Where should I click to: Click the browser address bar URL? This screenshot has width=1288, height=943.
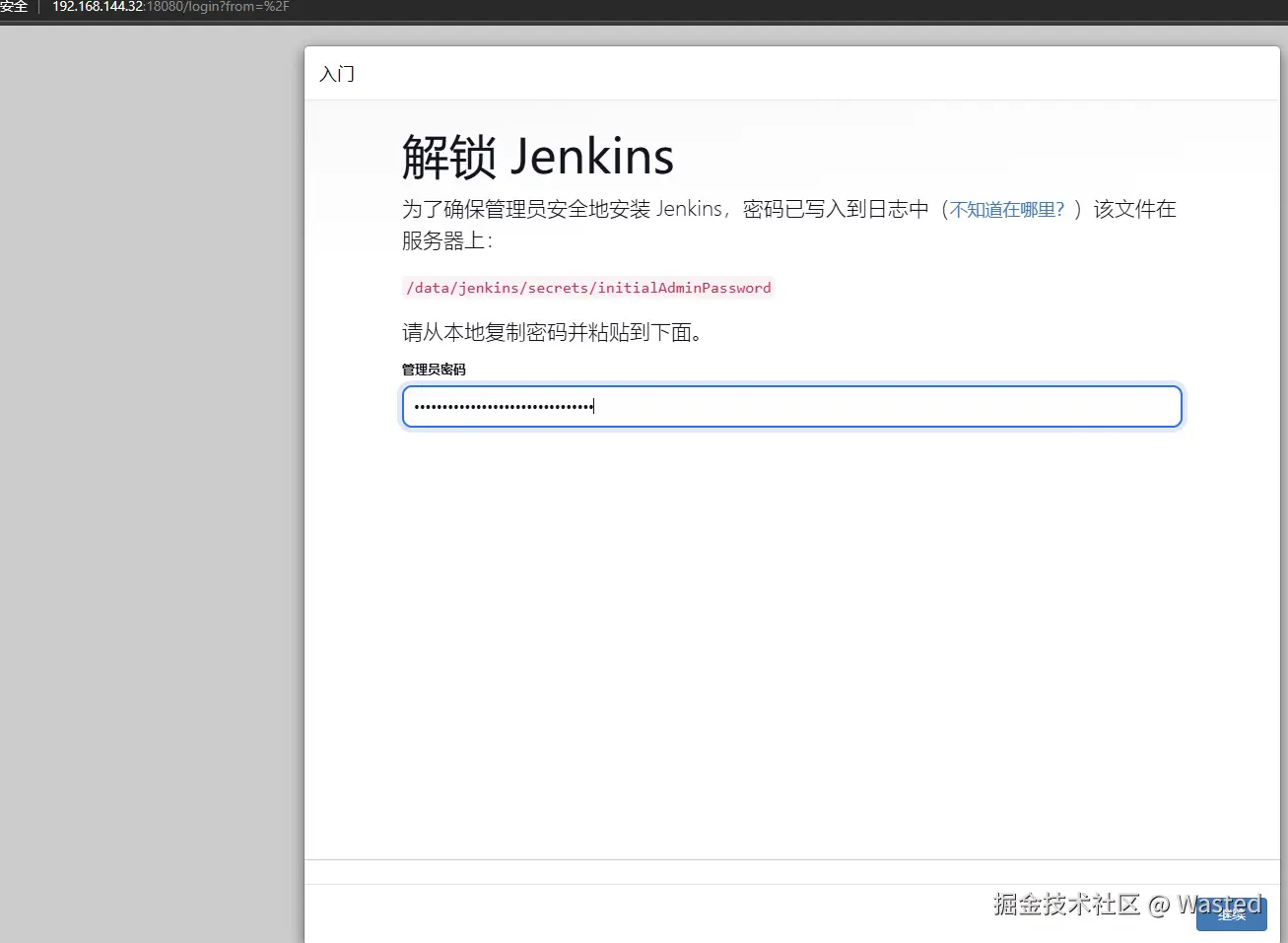[x=170, y=7]
